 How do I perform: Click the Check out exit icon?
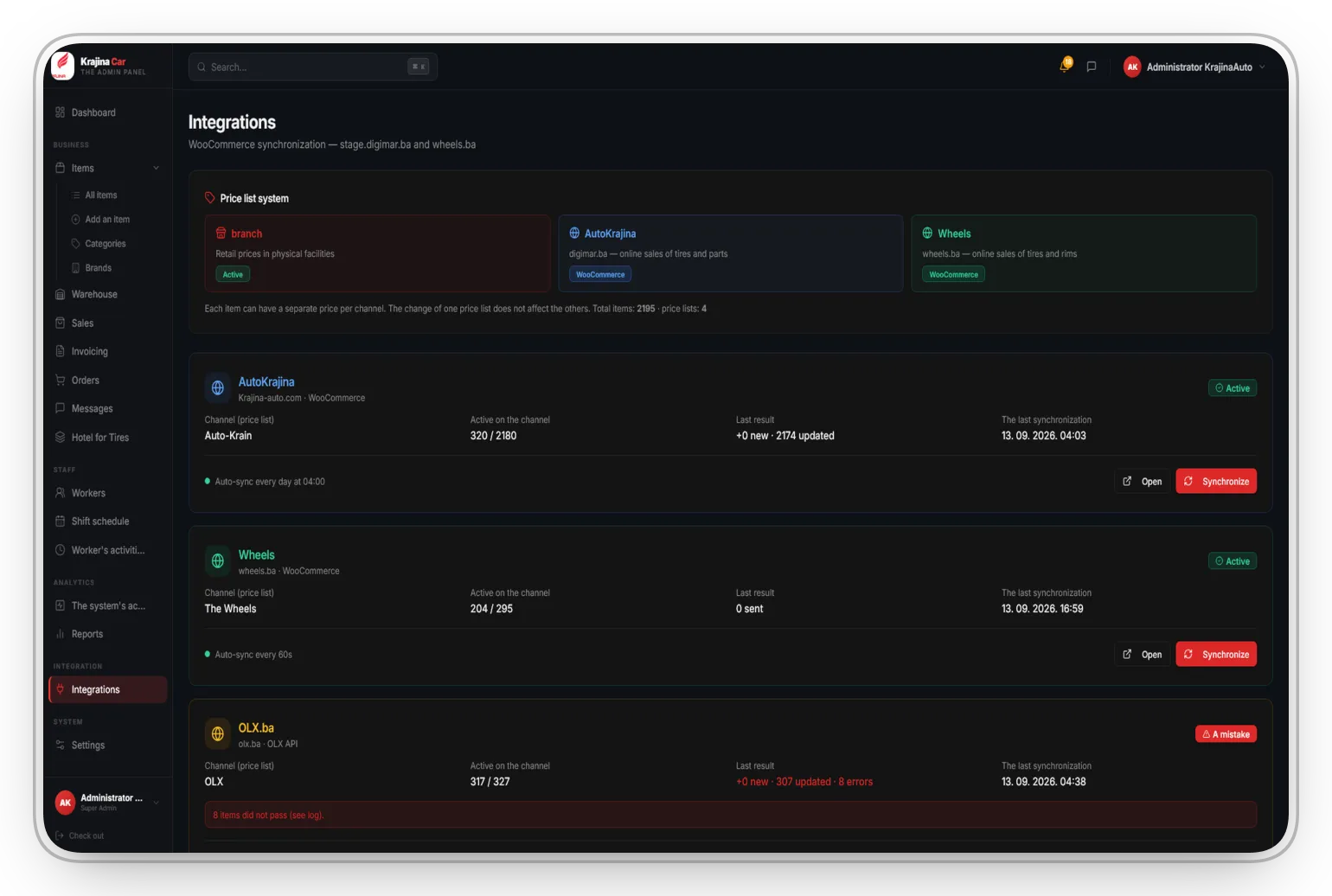pos(60,835)
